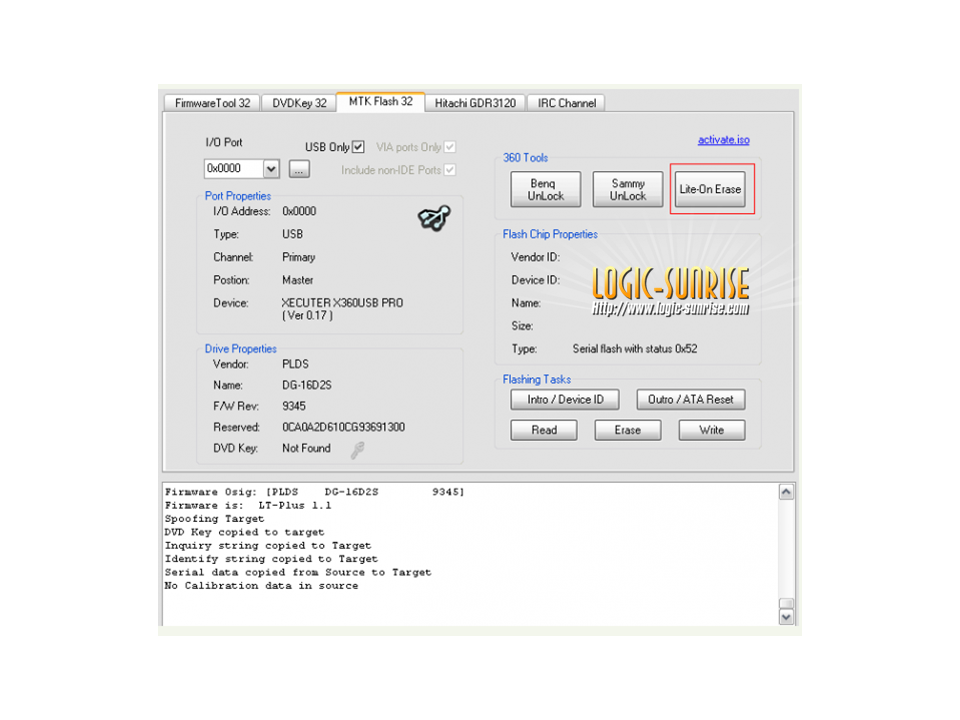Click the Channel value 'Primary'
This screenshot has height=720, width=960.
(299, 257)
